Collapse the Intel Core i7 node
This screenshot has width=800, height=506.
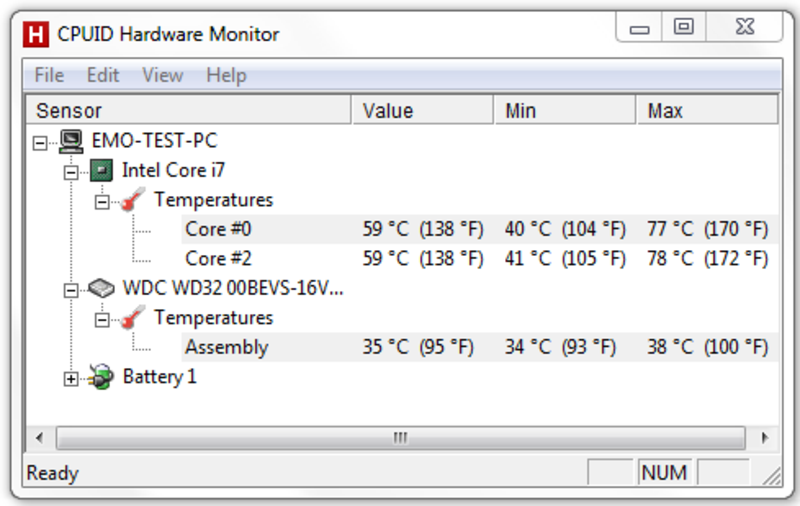click(x=71, y=172)
